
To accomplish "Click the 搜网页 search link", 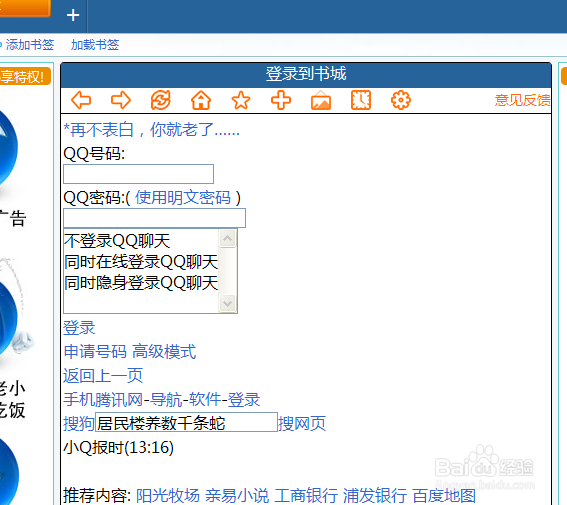I will point(302,423).
